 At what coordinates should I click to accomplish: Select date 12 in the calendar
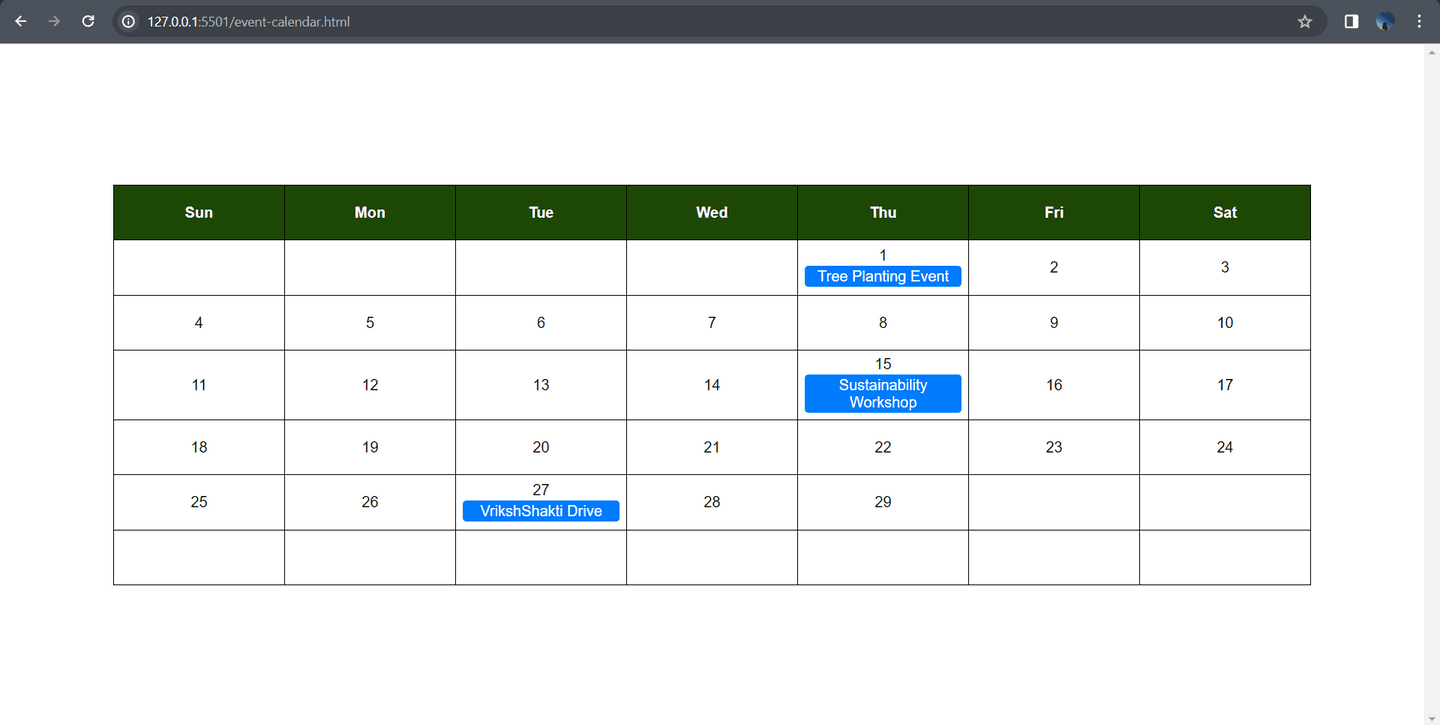[x=370, y=385]
